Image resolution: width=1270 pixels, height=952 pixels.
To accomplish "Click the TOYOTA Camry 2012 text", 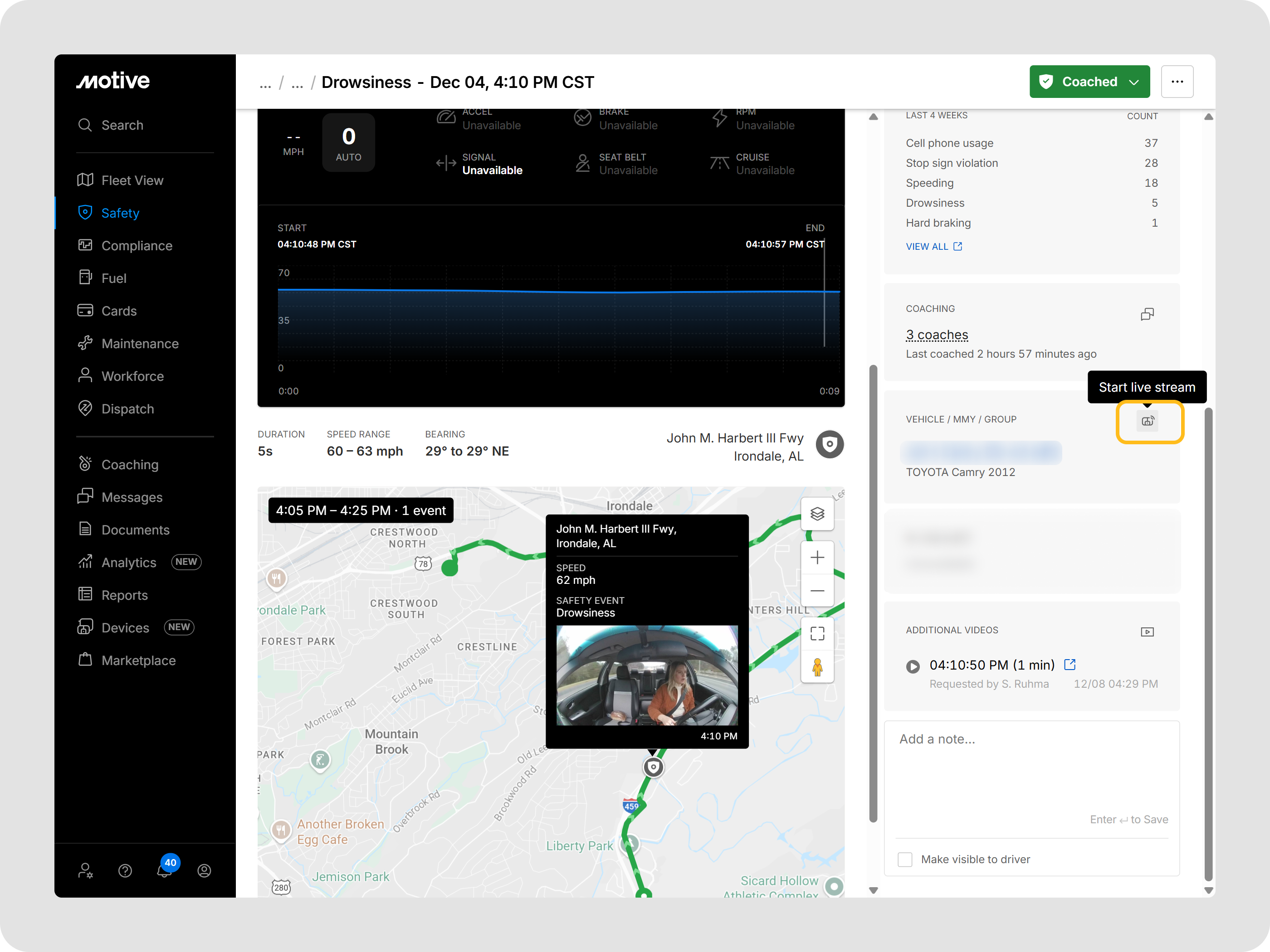I will tap(961, 472).
